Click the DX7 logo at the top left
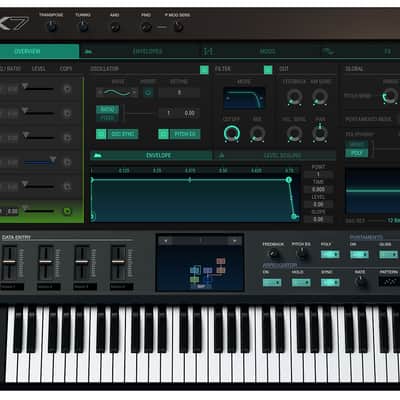Image resolution: width=400 pixels, height=400 pixels. (14, 24)
